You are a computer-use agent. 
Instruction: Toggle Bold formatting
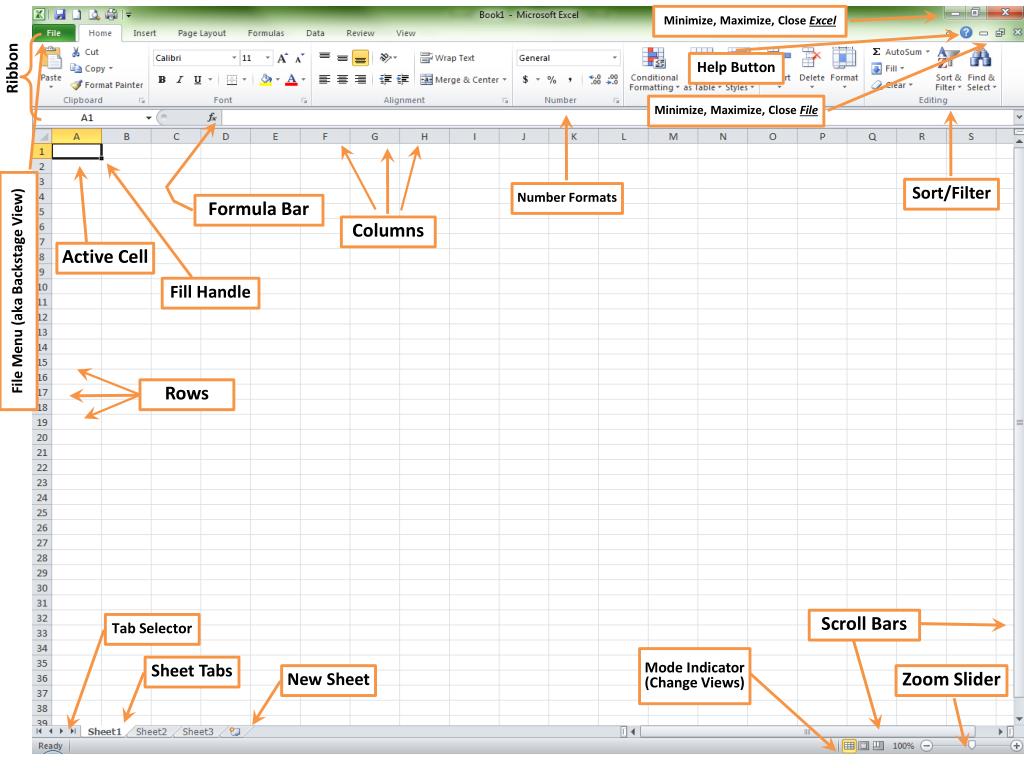point(162,80)
